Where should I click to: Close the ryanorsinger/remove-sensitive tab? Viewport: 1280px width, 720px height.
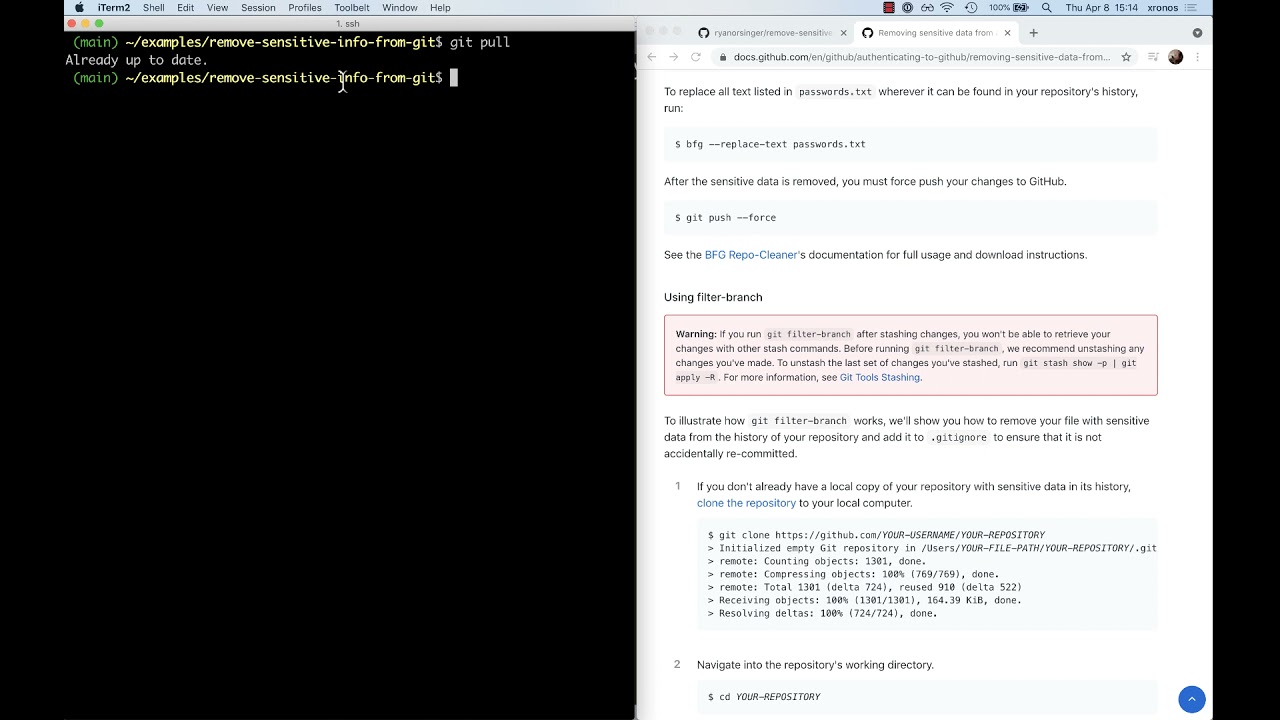pos(843,32)
